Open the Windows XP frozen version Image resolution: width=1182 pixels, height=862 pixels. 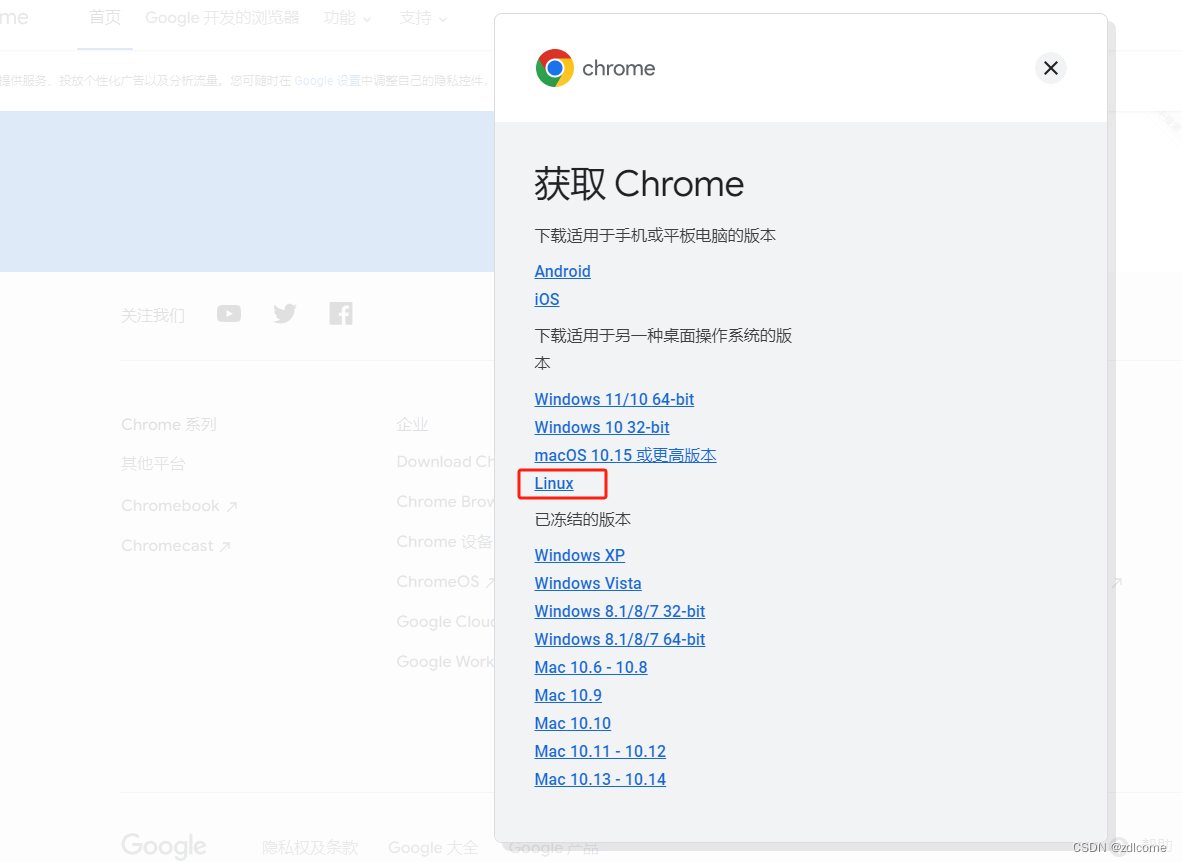click(580, 556)
